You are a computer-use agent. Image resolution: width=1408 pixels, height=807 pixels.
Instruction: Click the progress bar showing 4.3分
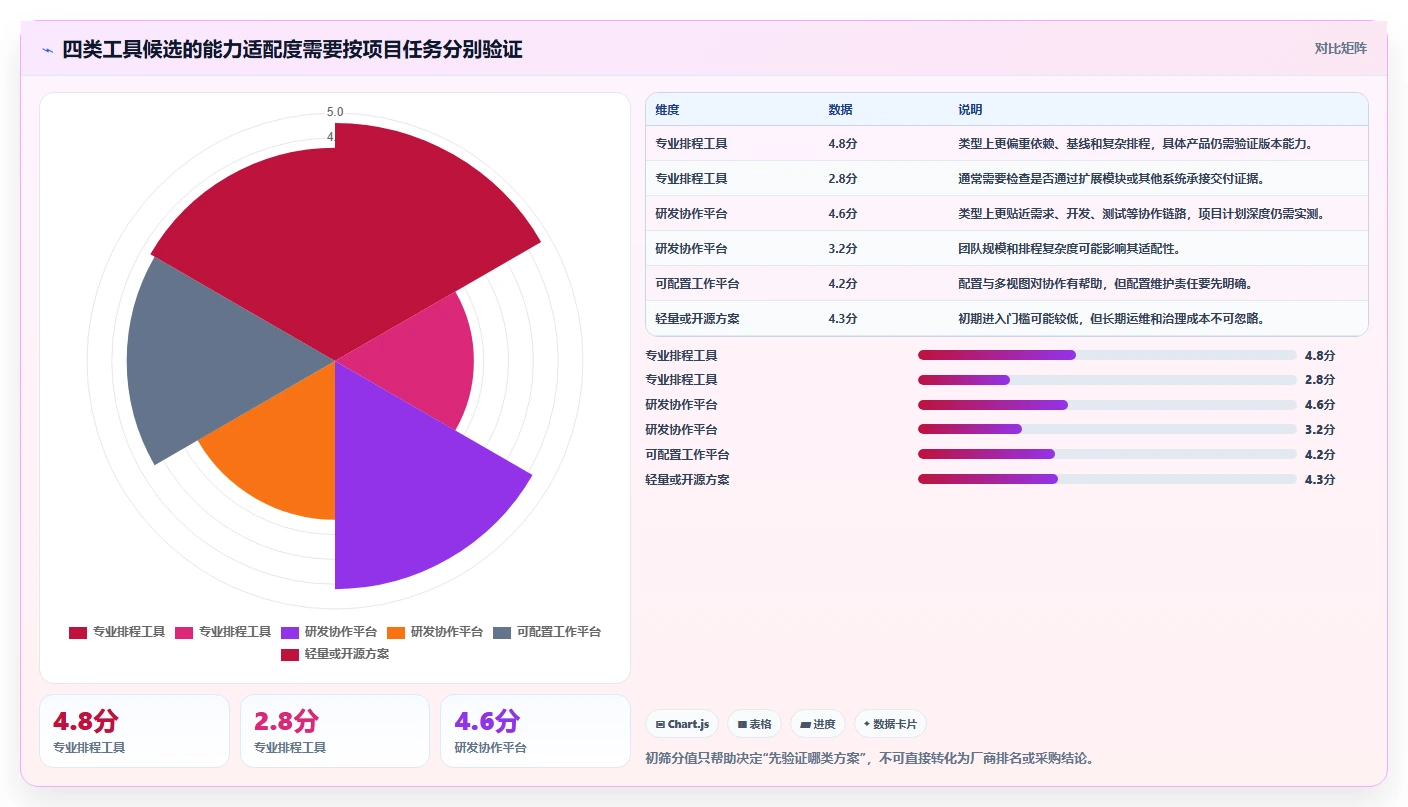pyautogui.click(x=1107, y=479)
